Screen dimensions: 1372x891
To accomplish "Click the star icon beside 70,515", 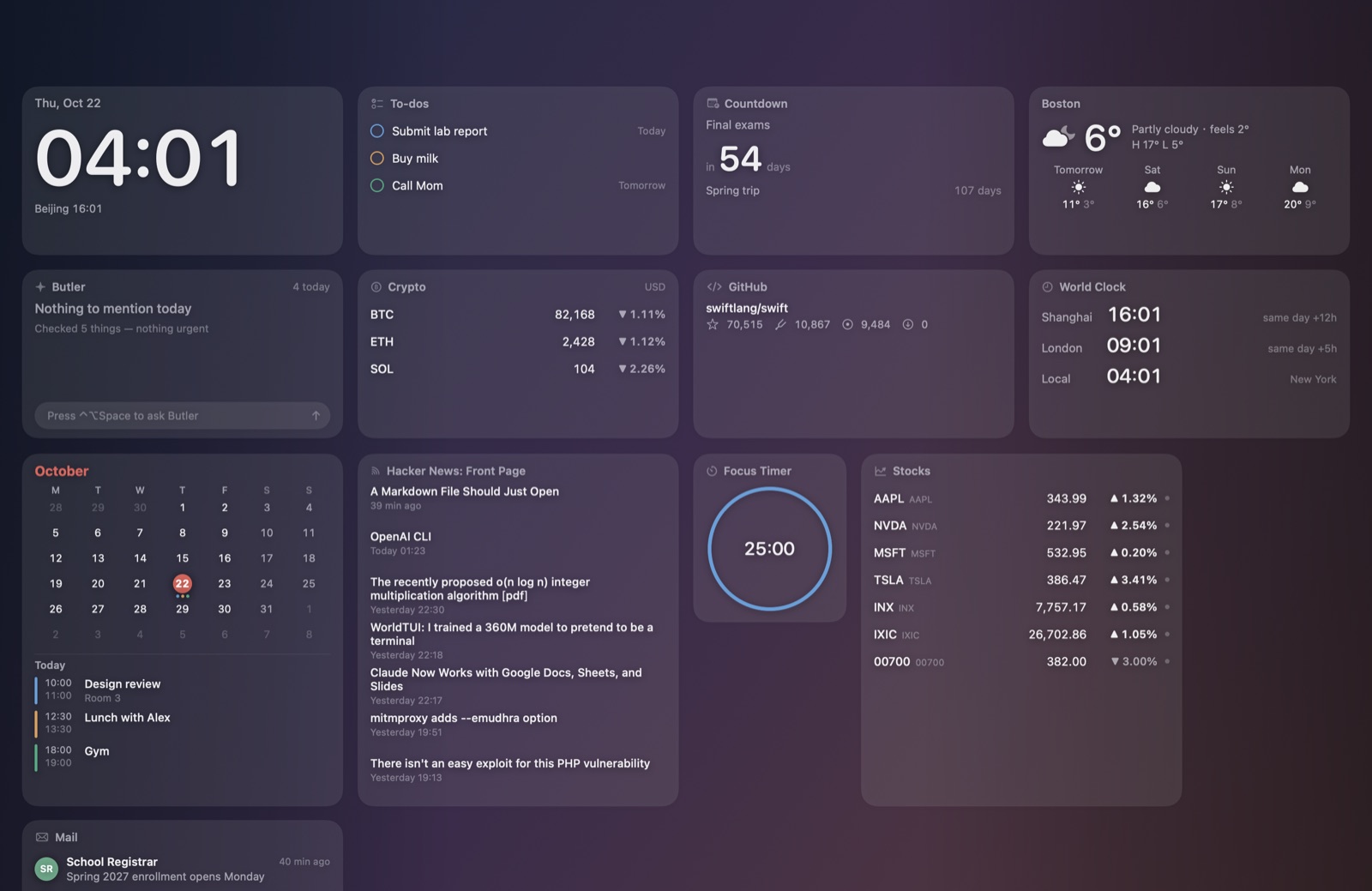I will tap(713, 324).
